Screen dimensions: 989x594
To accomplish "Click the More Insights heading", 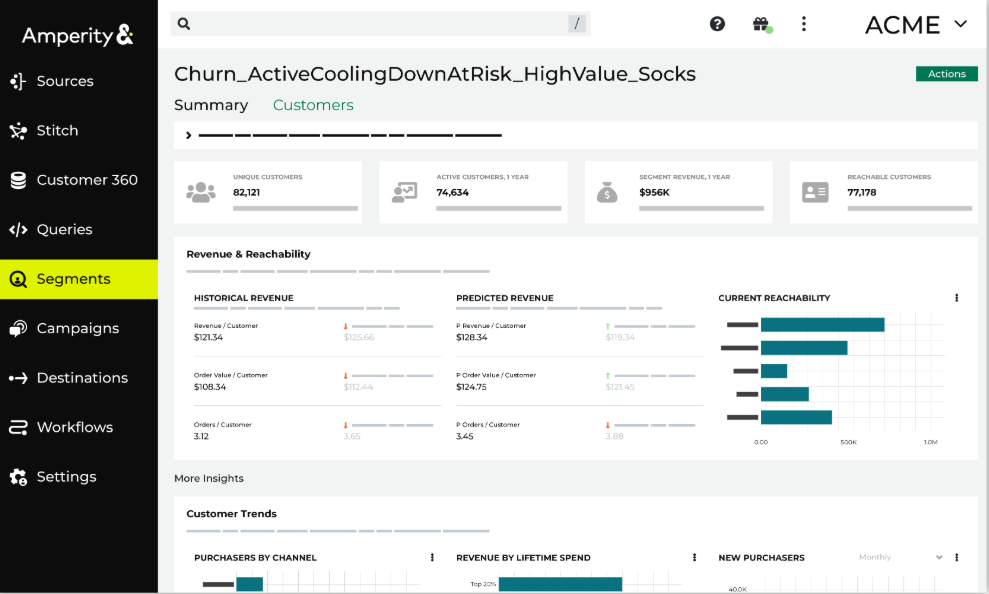I will 209,479.
